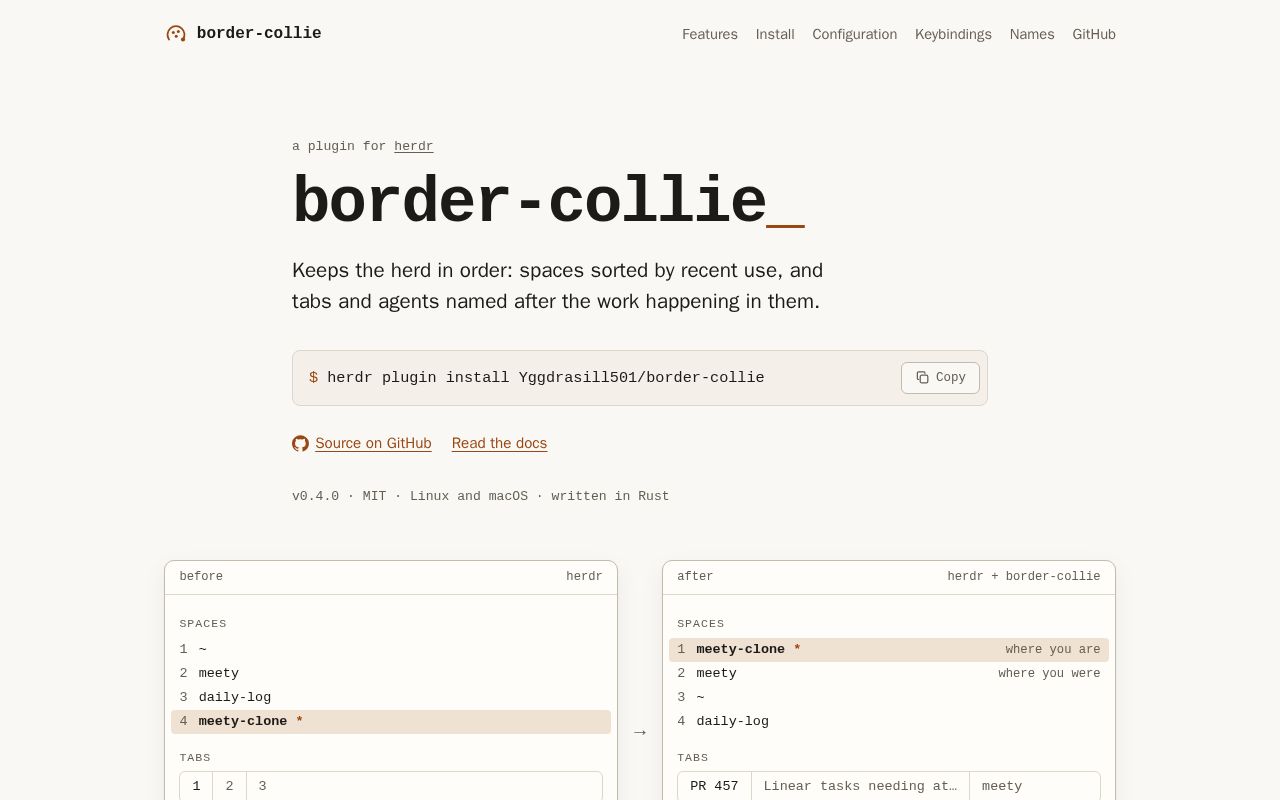Open the Features nav link

pos(710,34)
